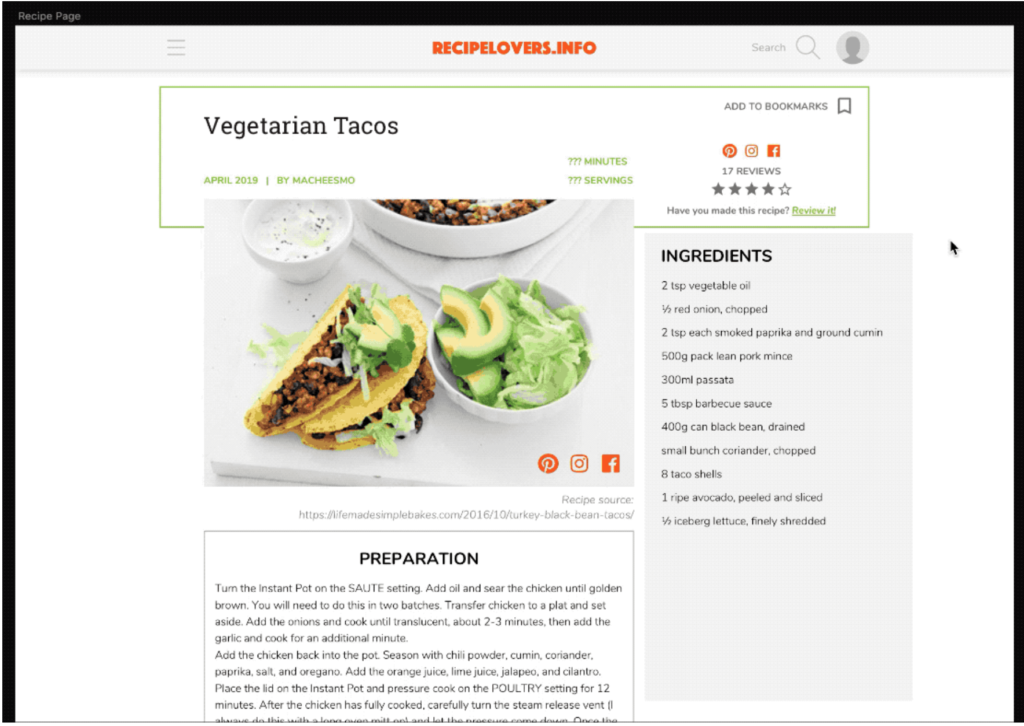Viewport: 1024px width, 726px height.
Task: Click Facebook icon on taco photo
Action: [611, 464]
